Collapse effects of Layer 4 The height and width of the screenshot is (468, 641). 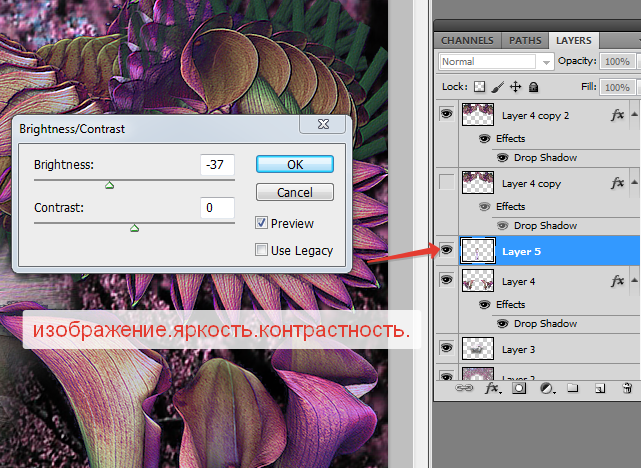(634, 280)
